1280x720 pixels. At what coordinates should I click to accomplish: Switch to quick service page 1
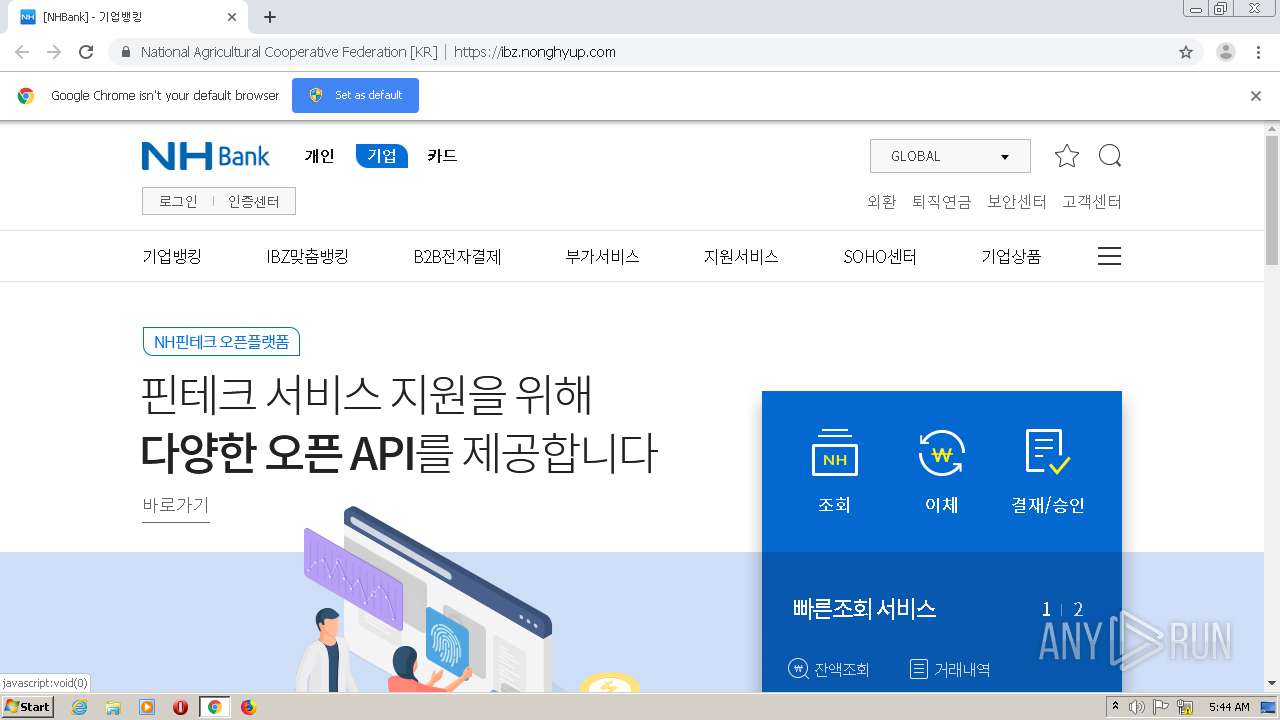1046,609
